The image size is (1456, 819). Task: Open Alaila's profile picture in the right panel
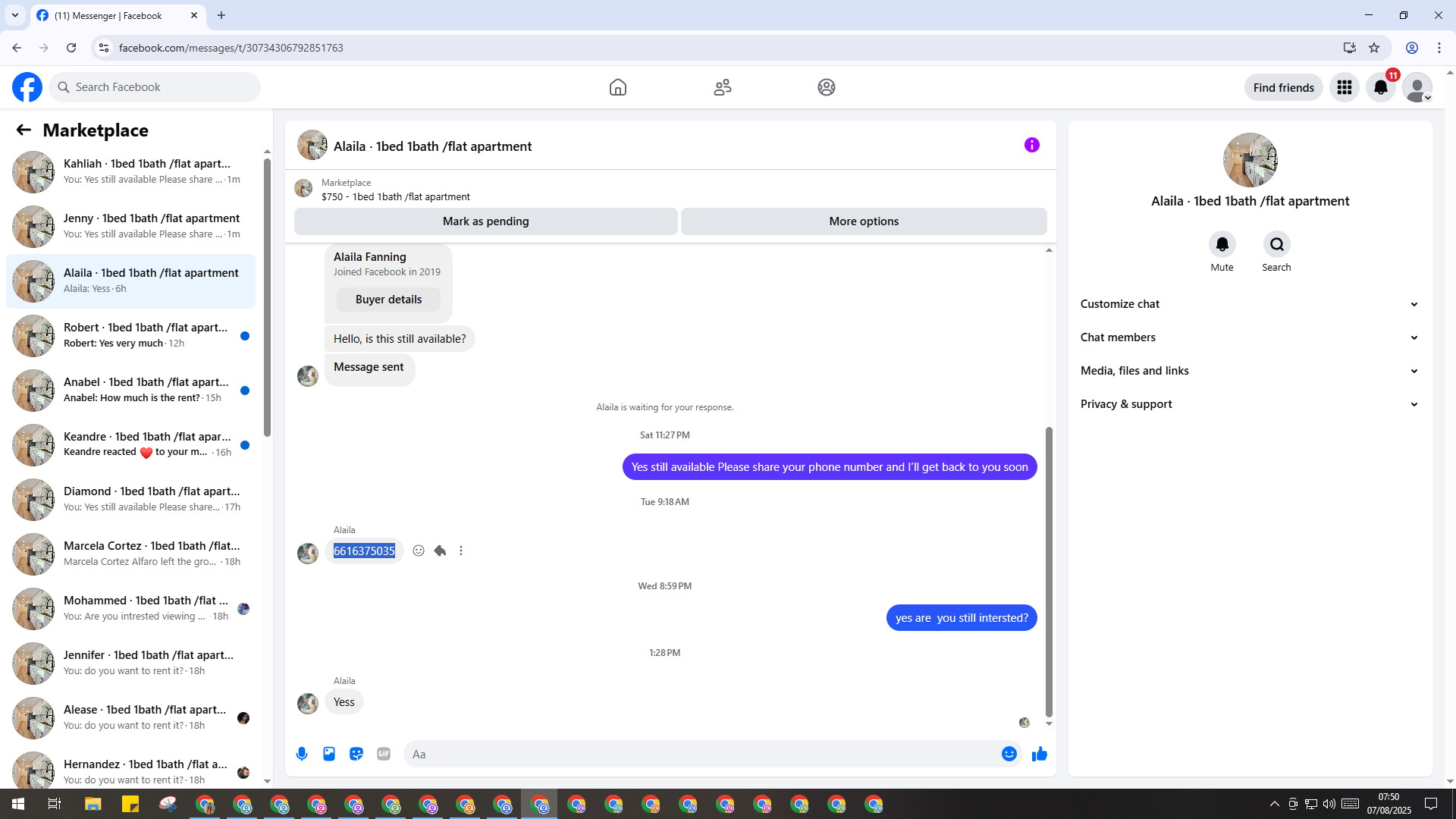(1250, 160)
